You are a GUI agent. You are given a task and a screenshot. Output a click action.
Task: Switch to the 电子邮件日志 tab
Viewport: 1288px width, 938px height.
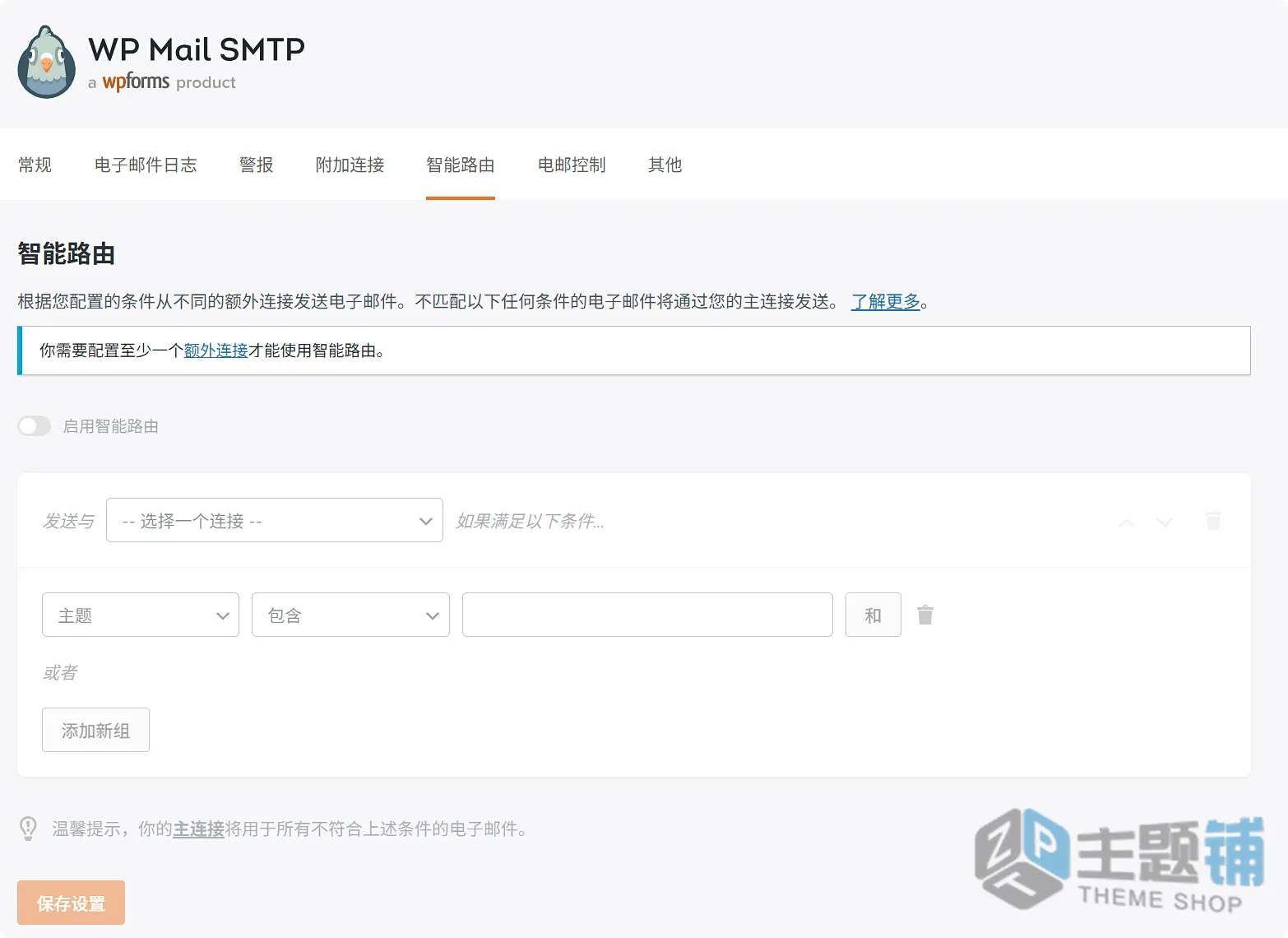pyautogui.click(x=146, y=165)
